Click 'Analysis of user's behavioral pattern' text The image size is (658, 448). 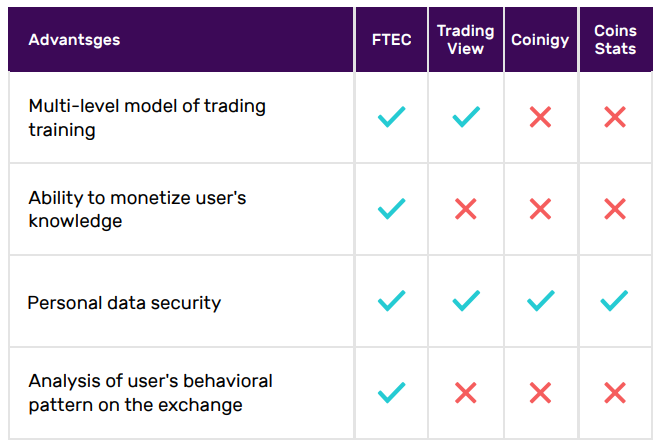tap(150, 393)
